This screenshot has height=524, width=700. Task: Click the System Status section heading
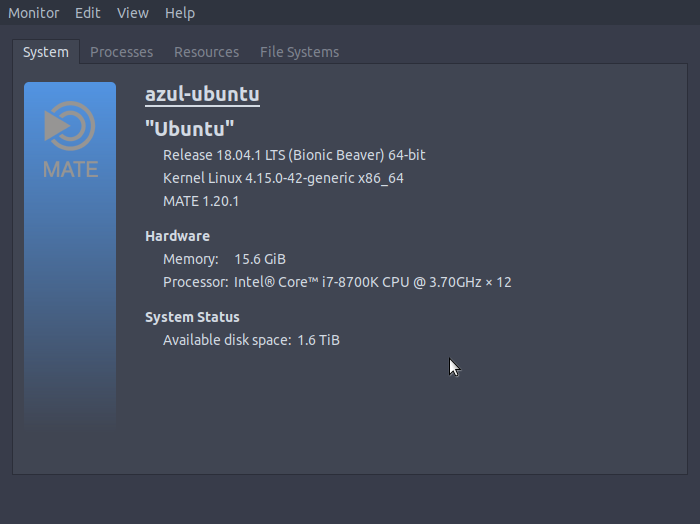(192, 317)
